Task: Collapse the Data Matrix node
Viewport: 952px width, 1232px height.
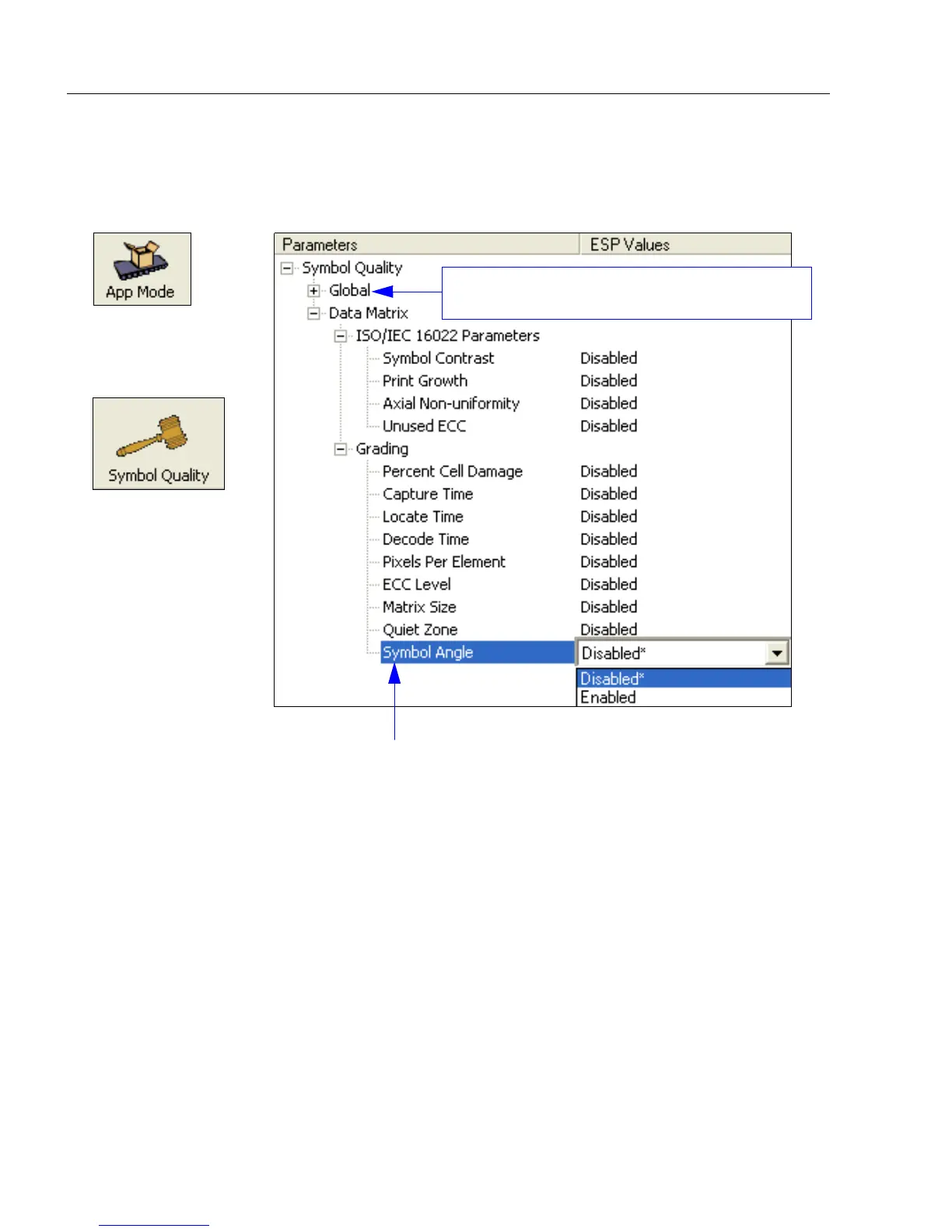Action: (x=313, y=313)
